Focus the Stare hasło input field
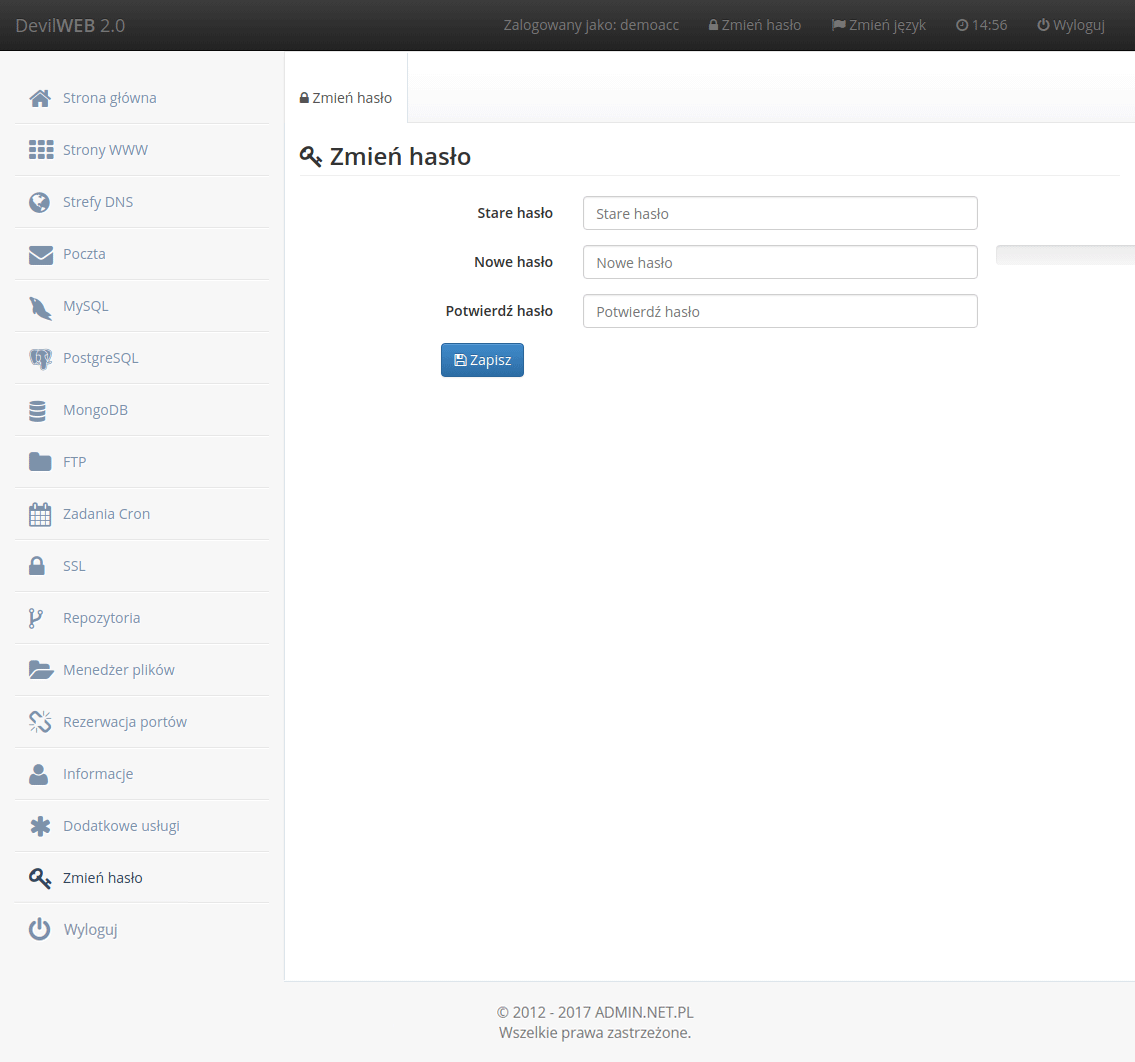 pos(779,213)
